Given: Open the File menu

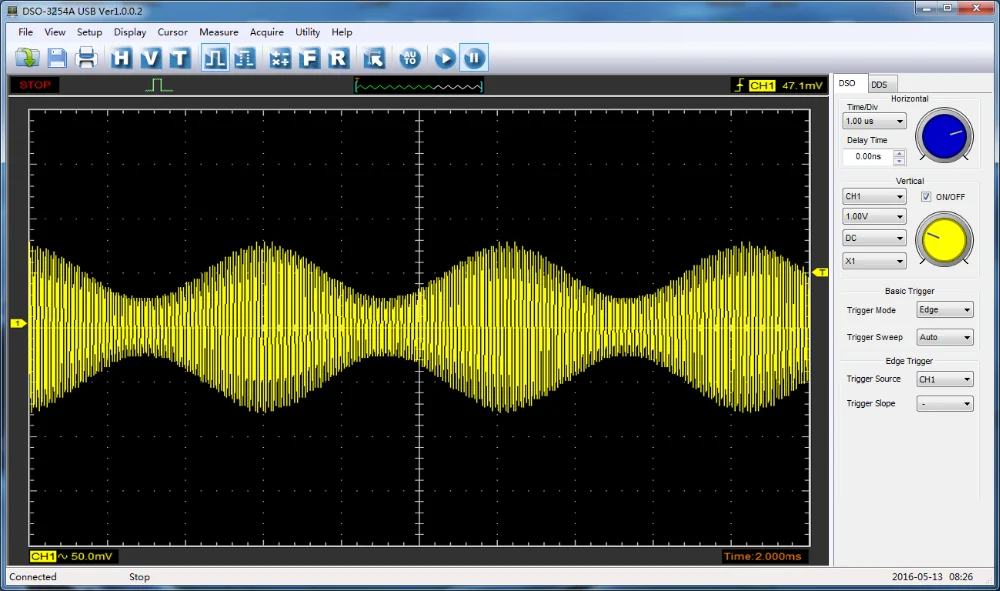Looking at the screenshot, I should pos(26,32).
